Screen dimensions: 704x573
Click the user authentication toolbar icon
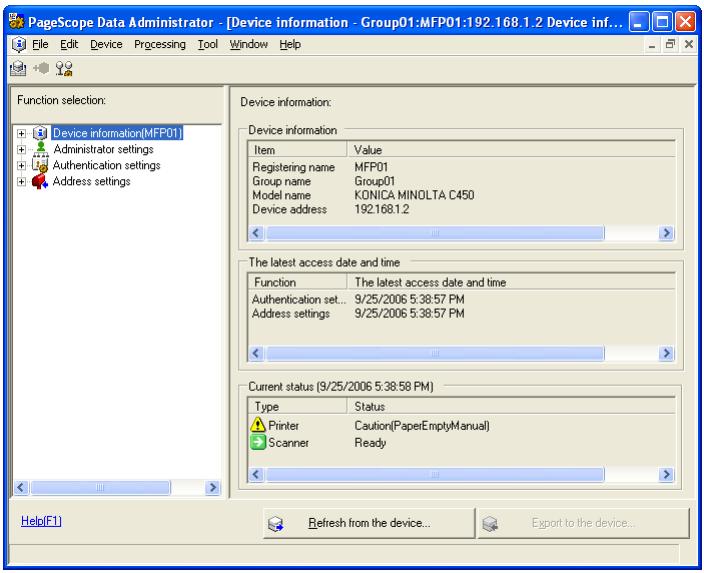64,69
